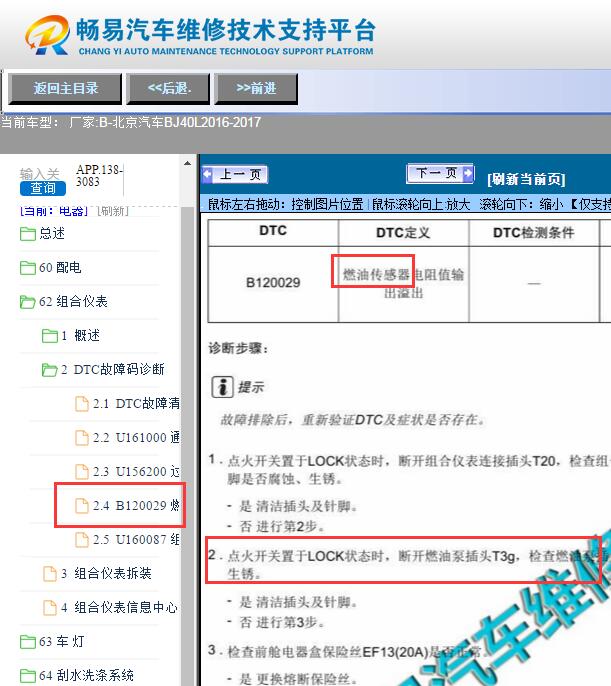
Task: Click sidebar scrollbar up arrow
Action: 188,163
